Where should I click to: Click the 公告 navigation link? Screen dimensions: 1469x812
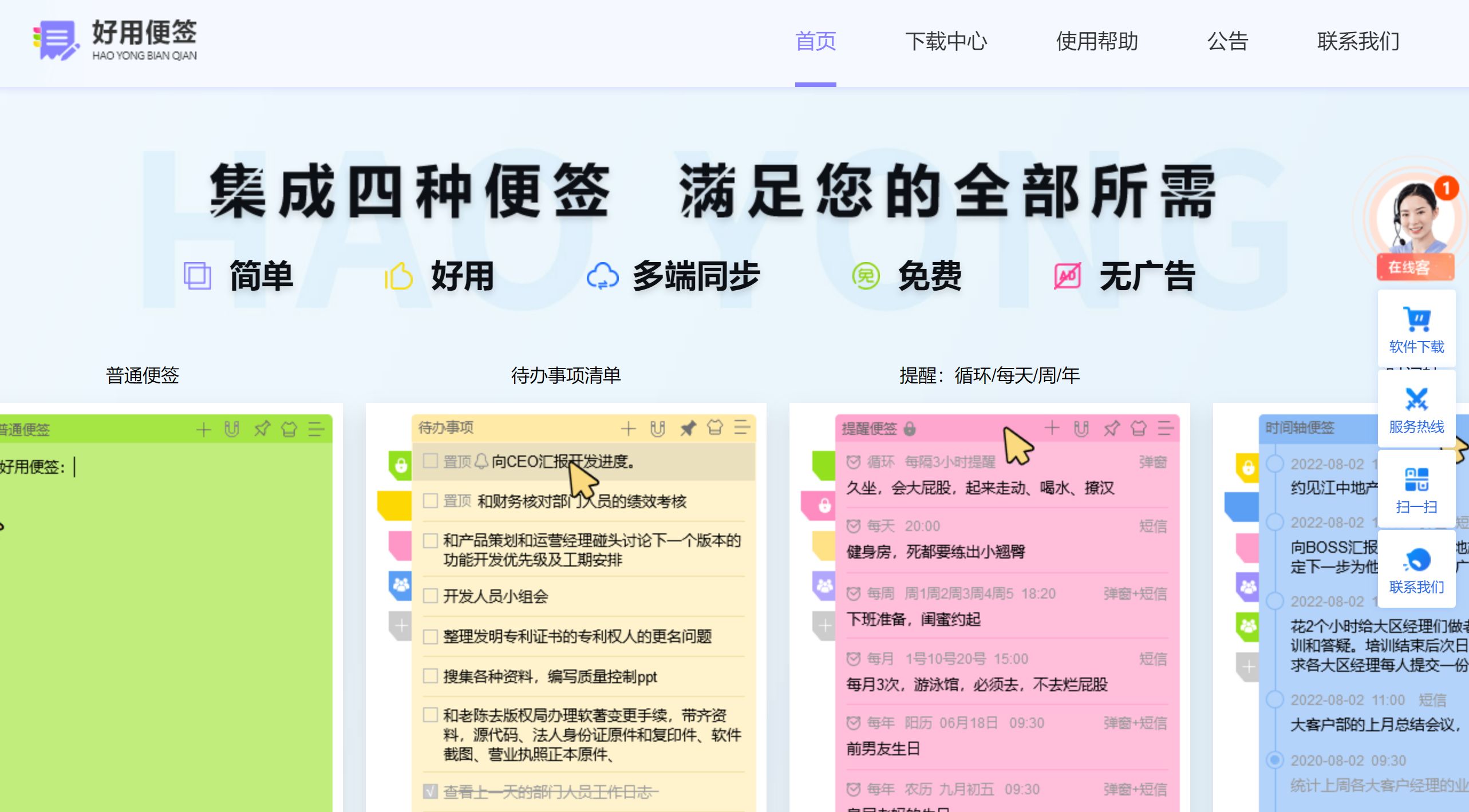pos(1227,41)
